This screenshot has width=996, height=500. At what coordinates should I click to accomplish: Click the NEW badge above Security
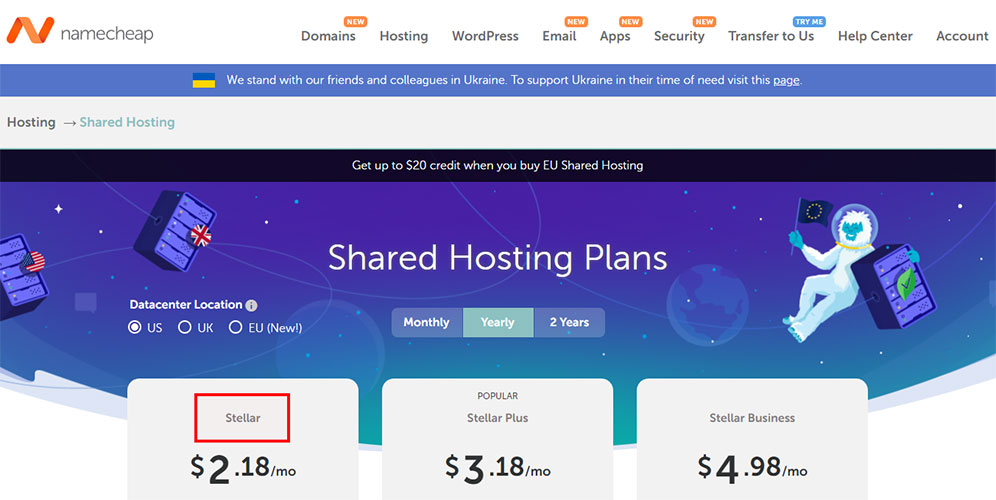[x=704, y=22]
